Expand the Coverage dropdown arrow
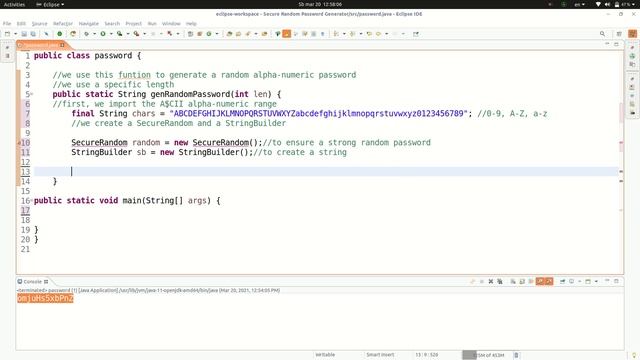Screen dimensions: 640x360 click(127, 34)
